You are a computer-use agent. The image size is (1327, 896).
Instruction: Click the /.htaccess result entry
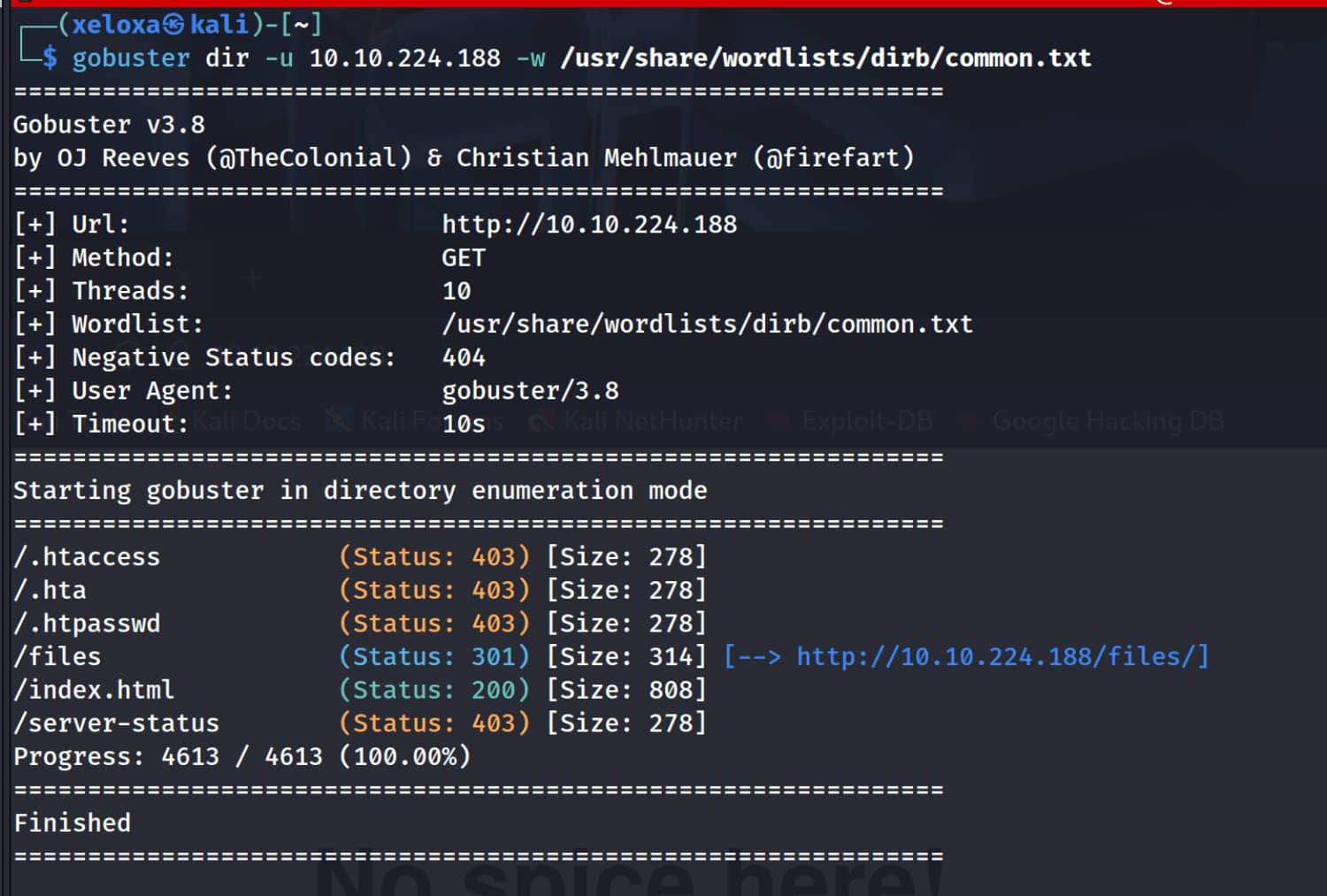[87, 557]
